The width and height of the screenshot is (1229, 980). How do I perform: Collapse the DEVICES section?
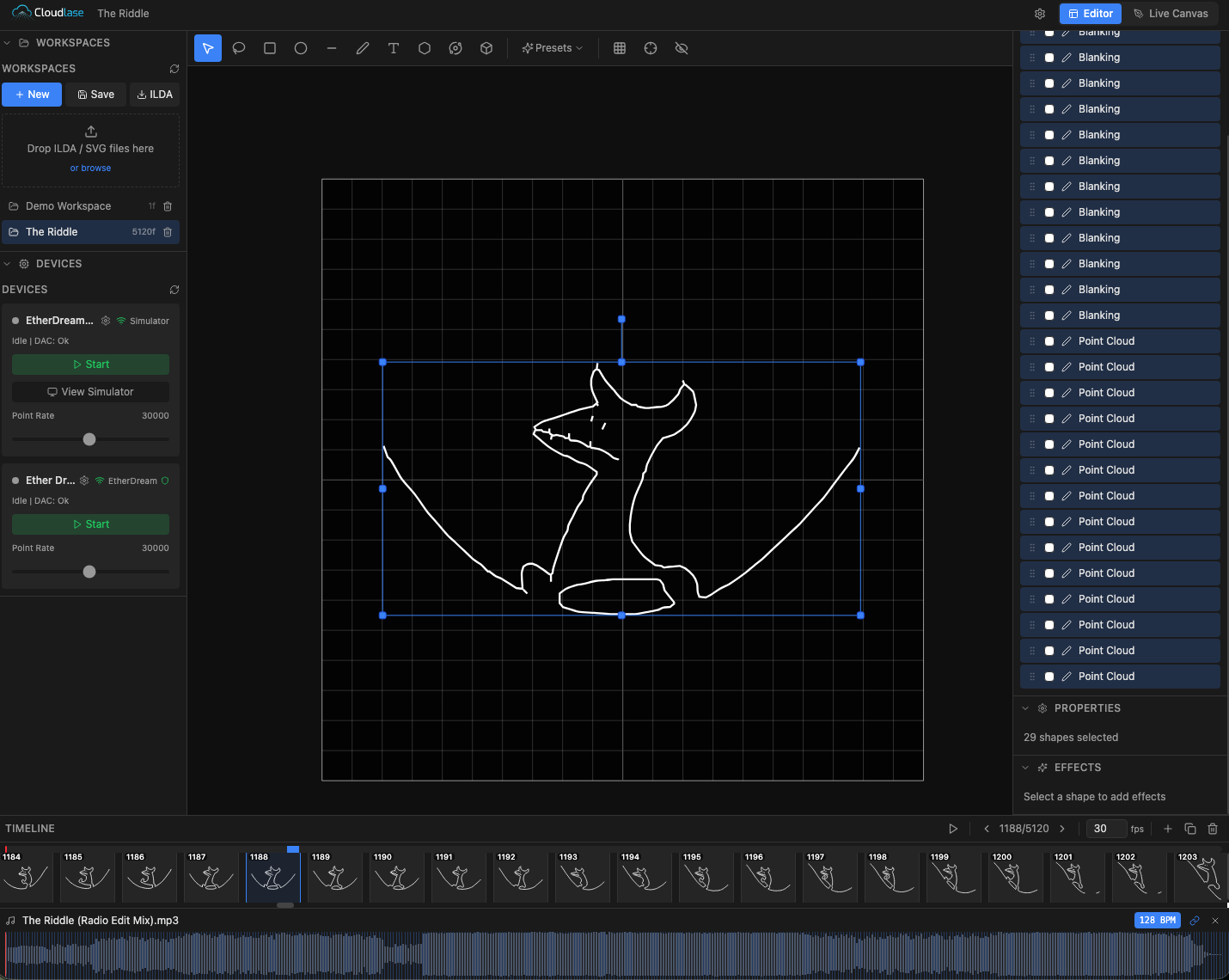(x=7, y=263)
